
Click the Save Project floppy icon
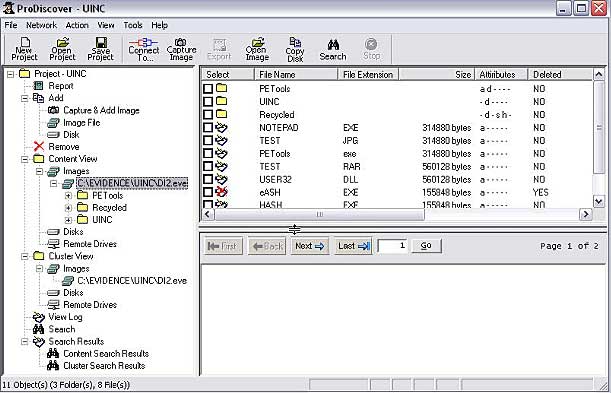(x=101, y=49)
